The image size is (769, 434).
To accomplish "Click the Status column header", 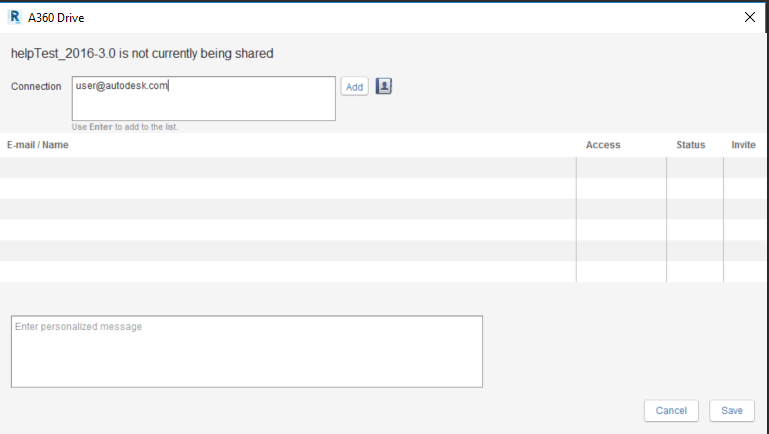I will 690,145.
